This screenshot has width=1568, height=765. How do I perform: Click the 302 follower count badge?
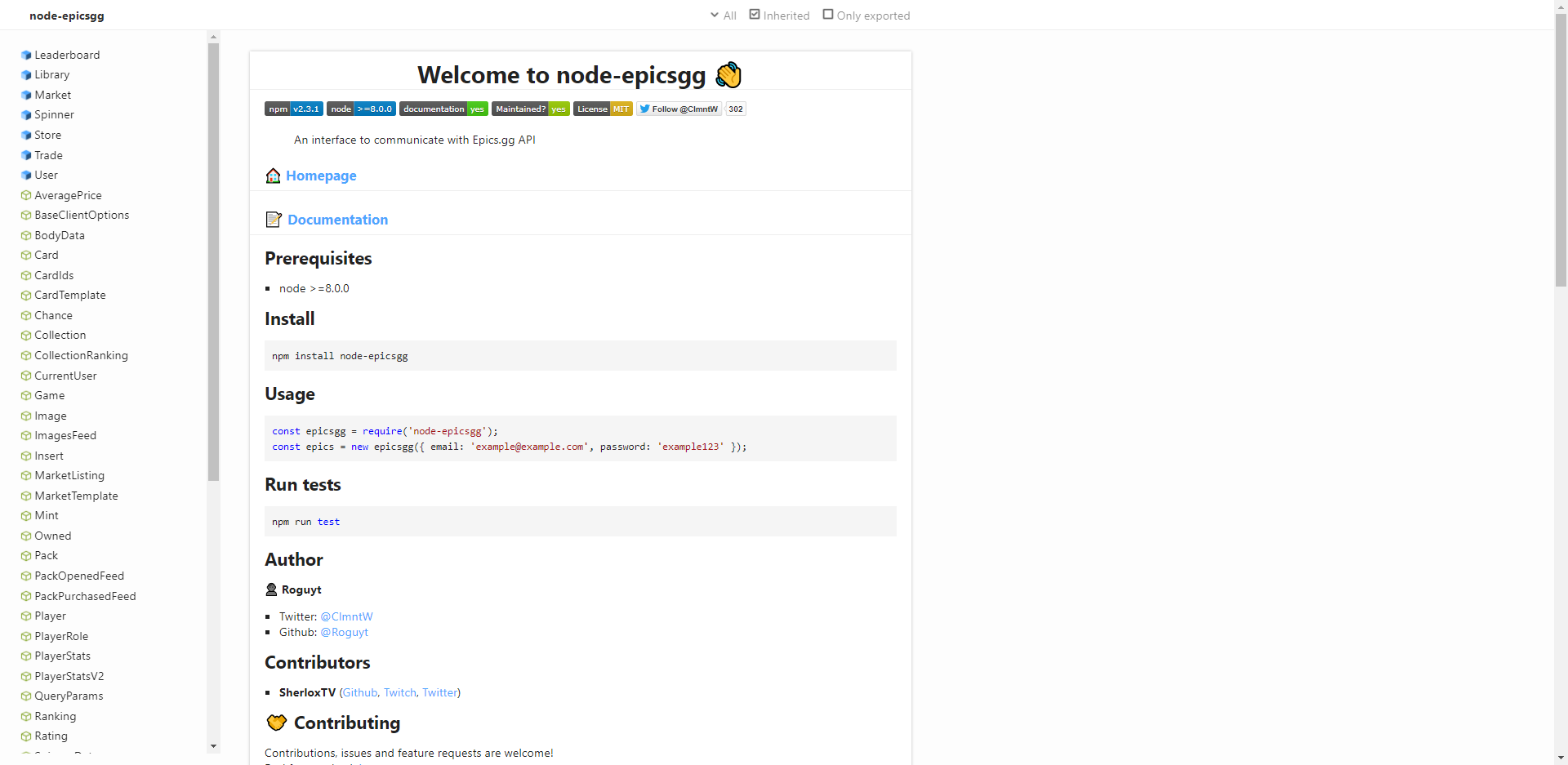(736, 109)
